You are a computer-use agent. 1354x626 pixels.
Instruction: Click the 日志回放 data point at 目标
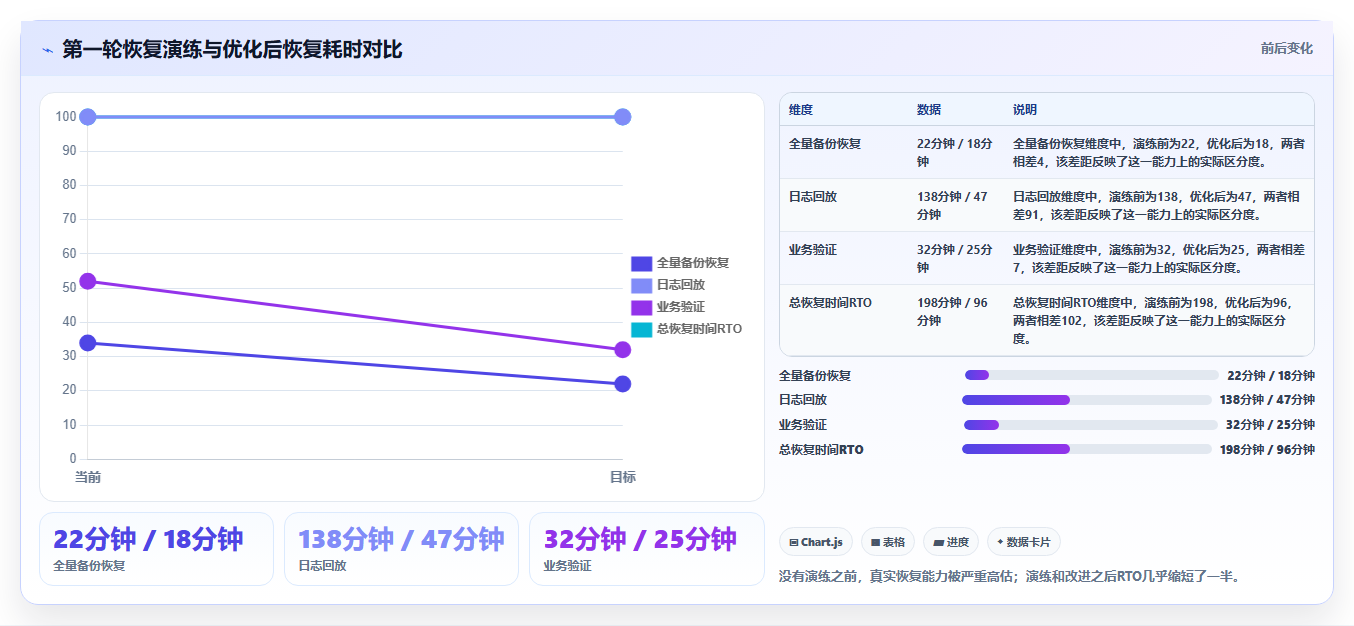(622, 117)
